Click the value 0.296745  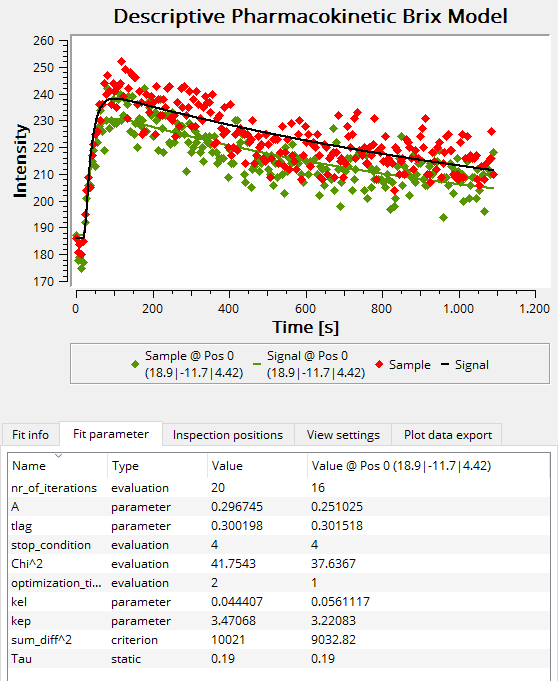pos(237,507)
